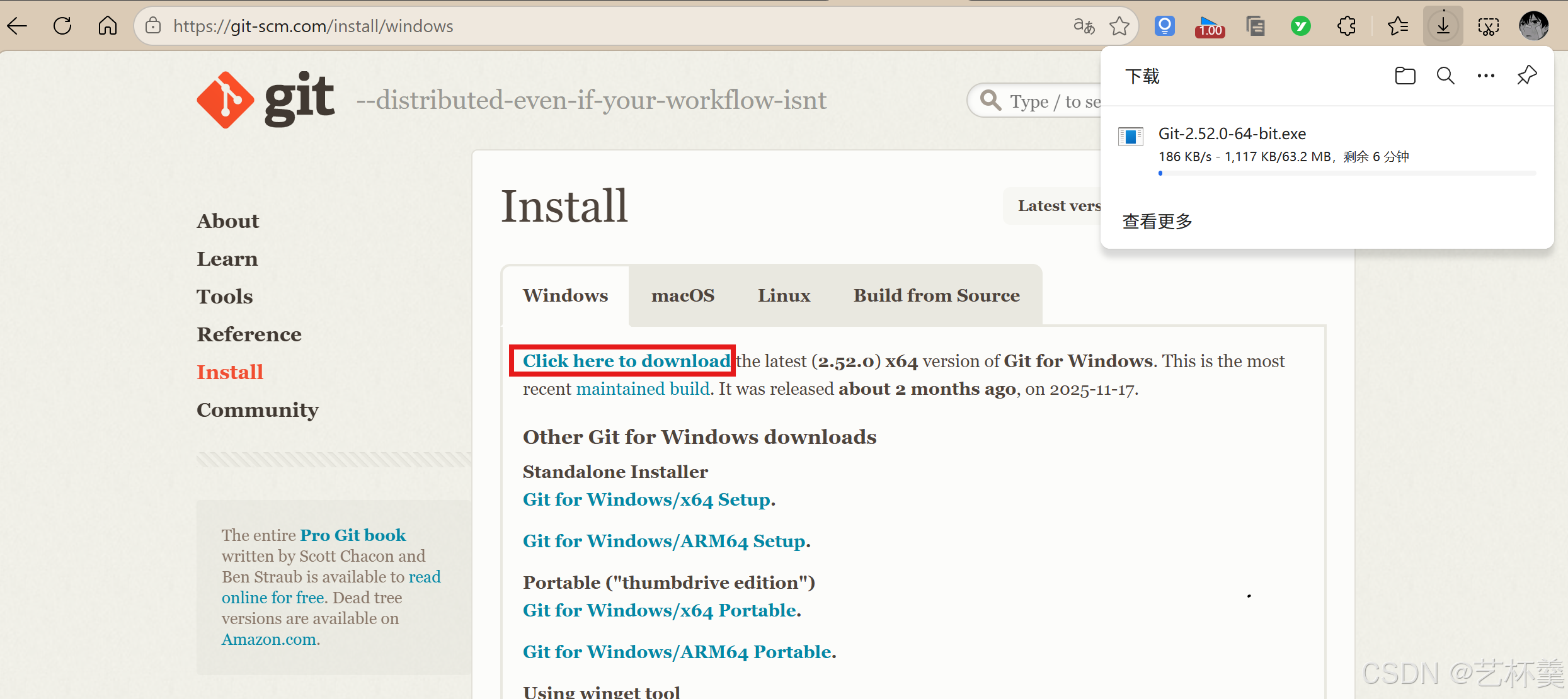Open downloads folder icon in panel

point(1405,76)
